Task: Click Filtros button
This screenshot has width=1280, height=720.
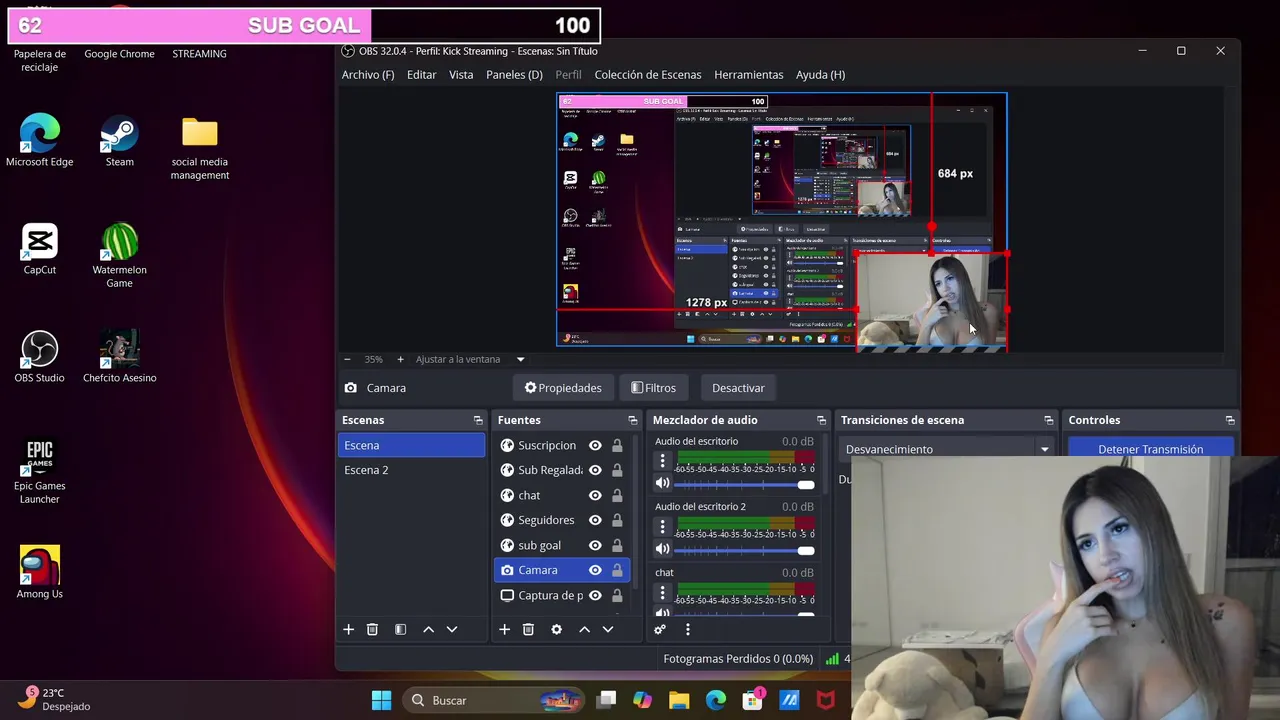Action: coord(653,388)
